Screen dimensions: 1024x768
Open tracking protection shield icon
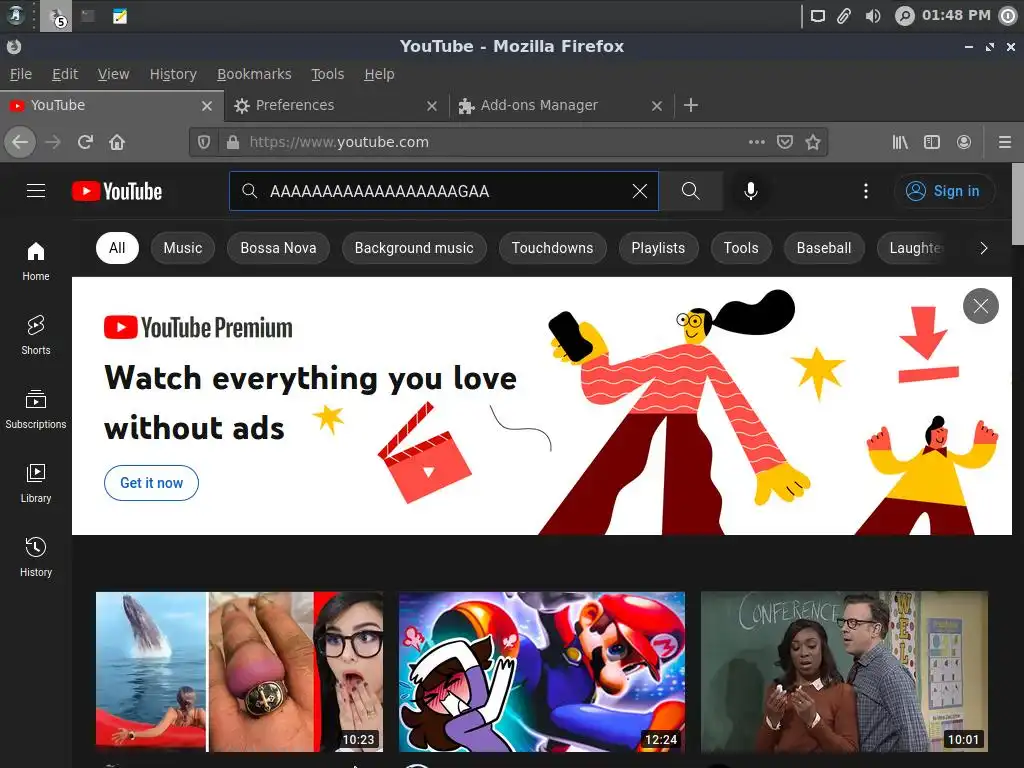204,142
